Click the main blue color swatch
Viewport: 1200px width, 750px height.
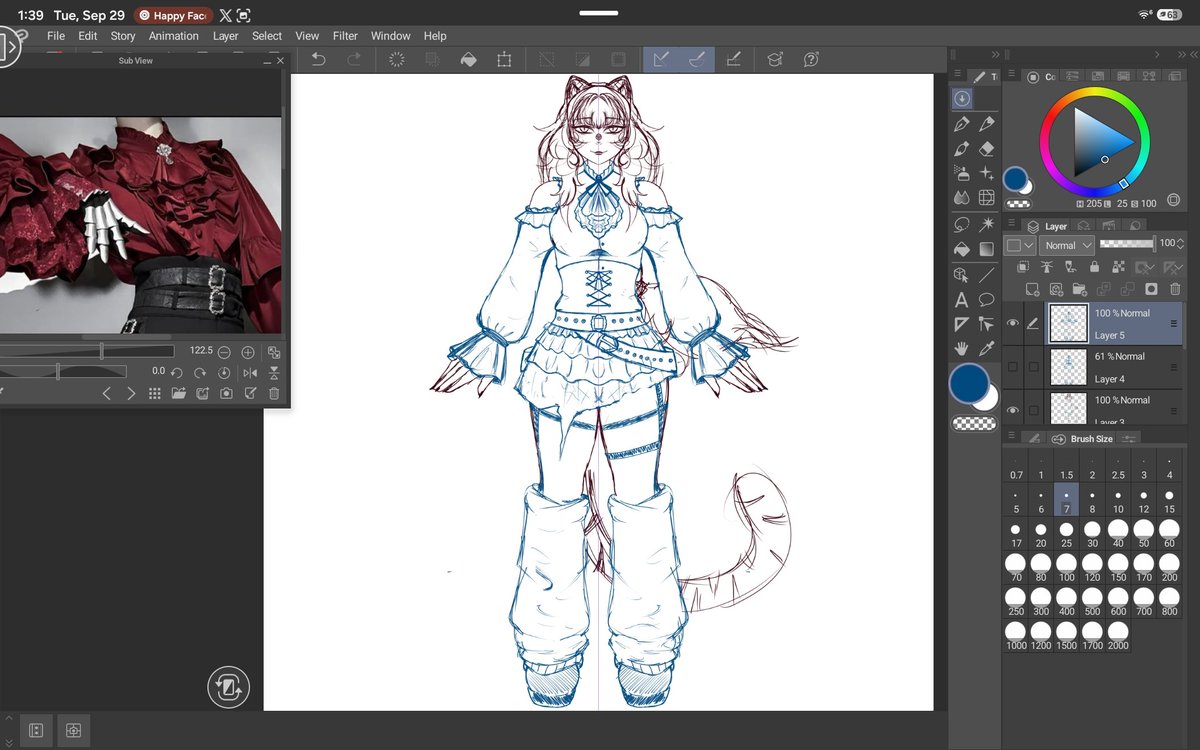point(969,384)
